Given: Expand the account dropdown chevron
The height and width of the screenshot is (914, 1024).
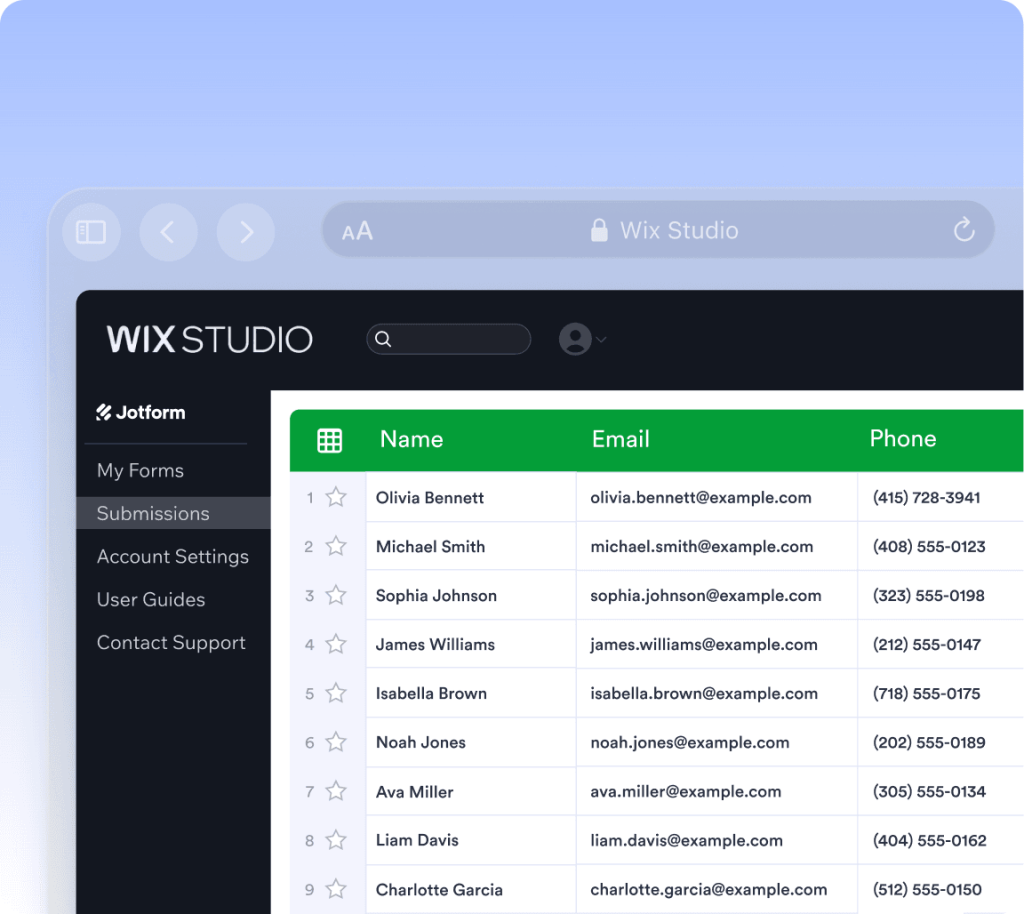Looking at the screenshot, I should pos(601,339).
